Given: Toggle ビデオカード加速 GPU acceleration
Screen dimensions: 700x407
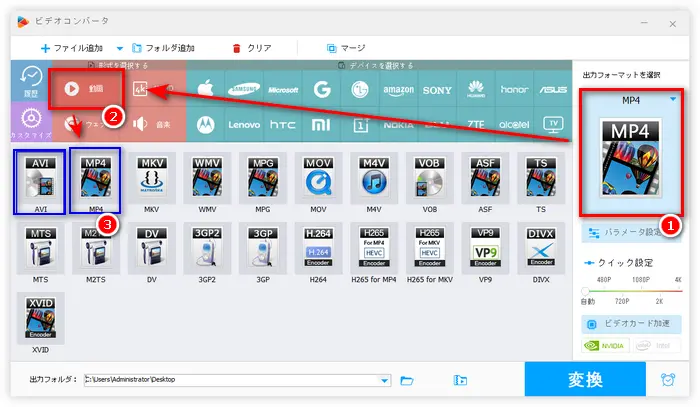Looking at the screenshot, I should (631, 324).
